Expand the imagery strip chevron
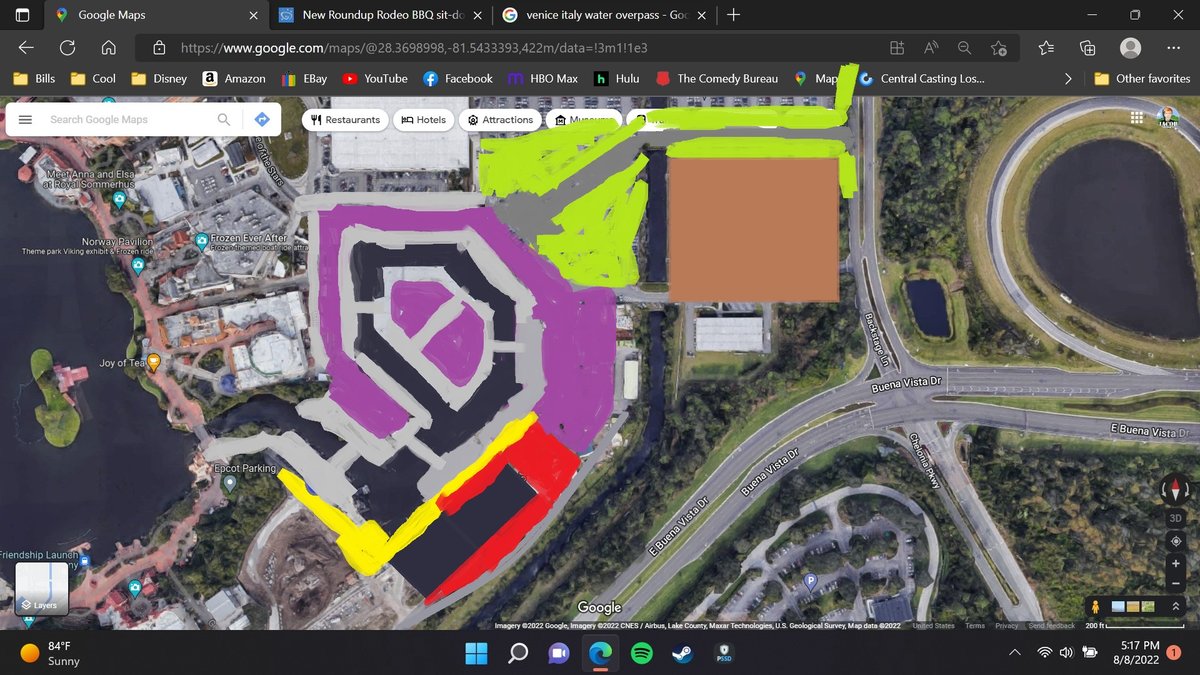The image size is (1200, 675). point(1175,607)
